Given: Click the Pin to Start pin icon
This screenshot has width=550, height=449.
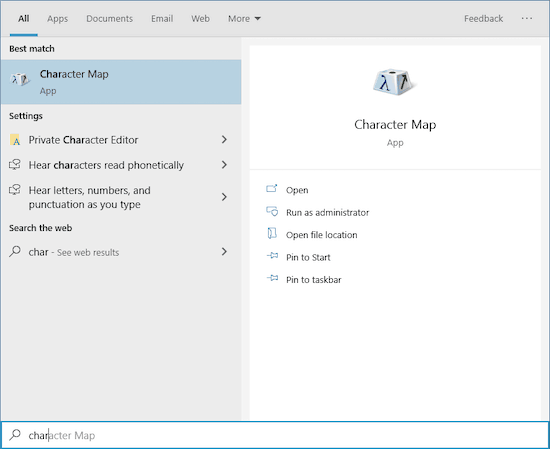Looking at the screenshot, I should click(272, 256).
